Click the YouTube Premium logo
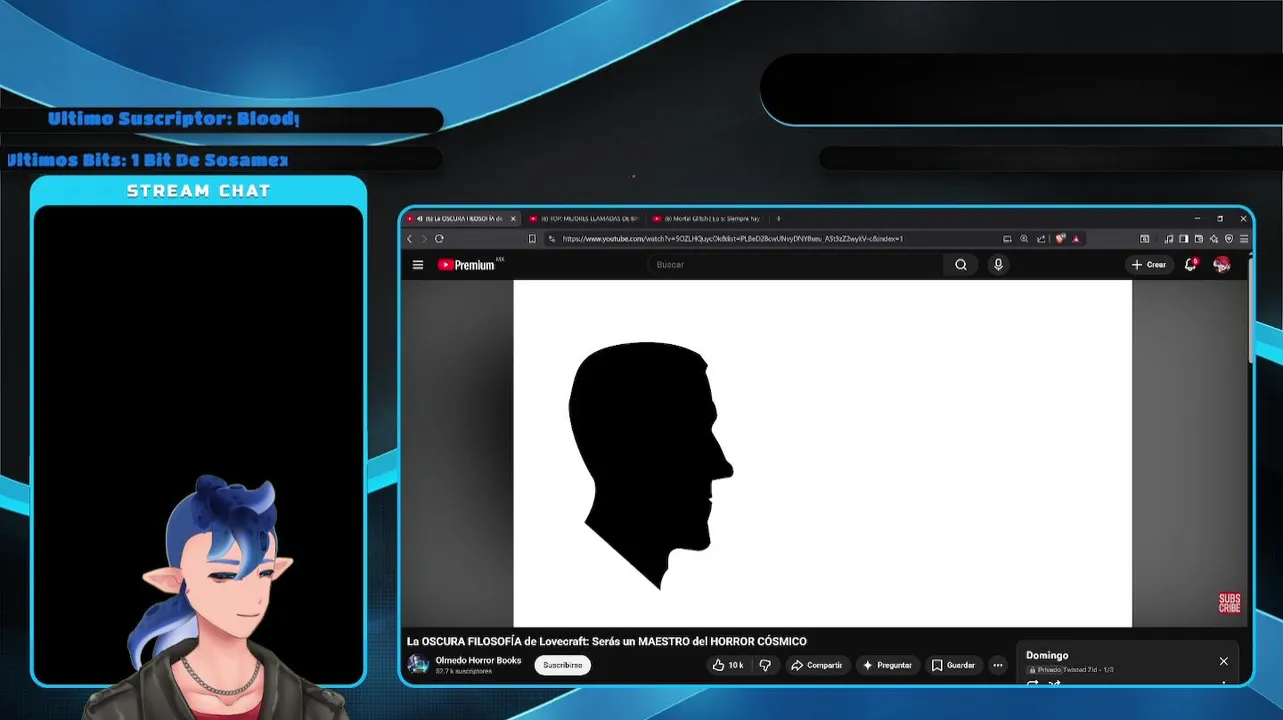1283x720 pixels. [467, 265]
